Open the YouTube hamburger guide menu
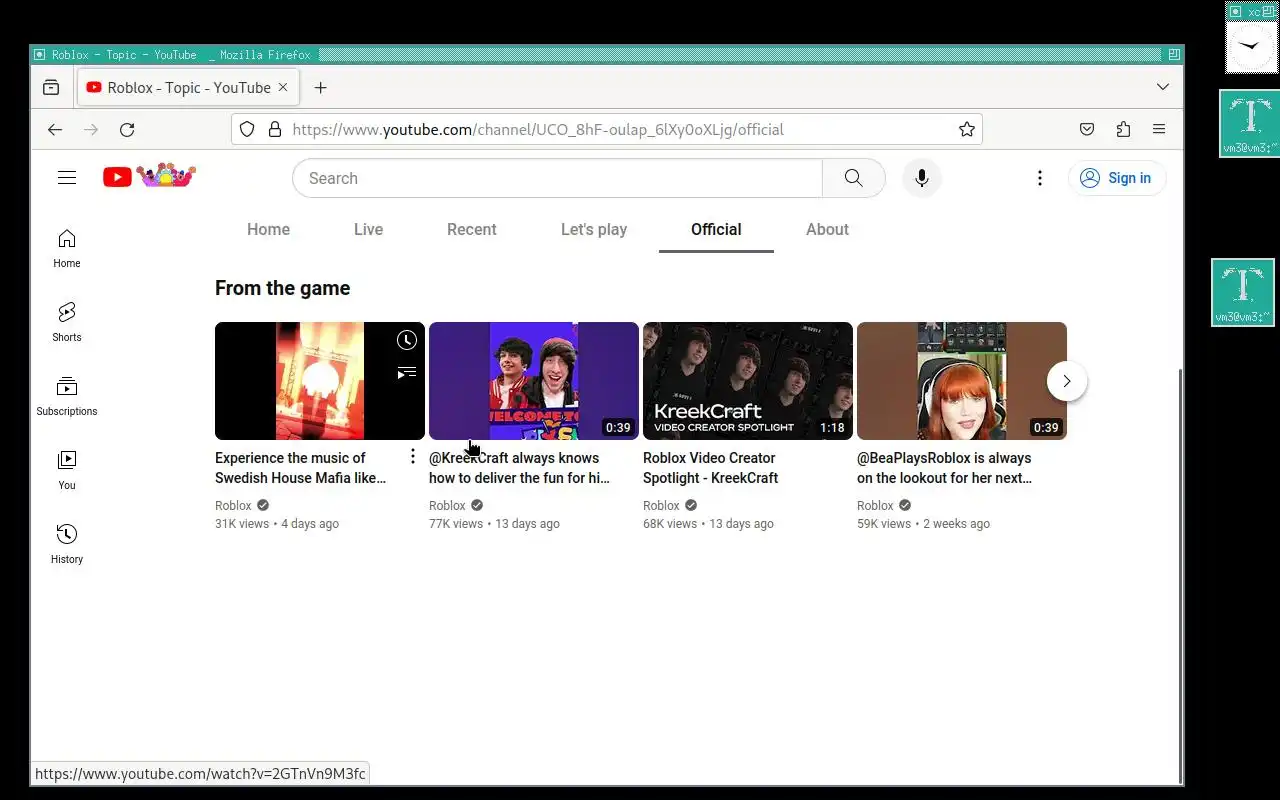Screen dimensions: 1280x800 (x=67, y=178)
